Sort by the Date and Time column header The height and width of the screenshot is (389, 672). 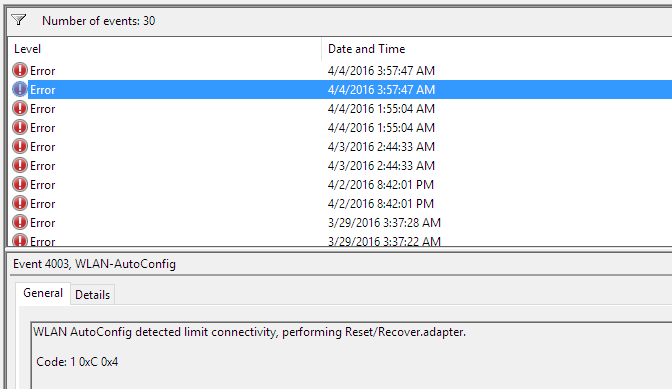click(x=497, y=49)
